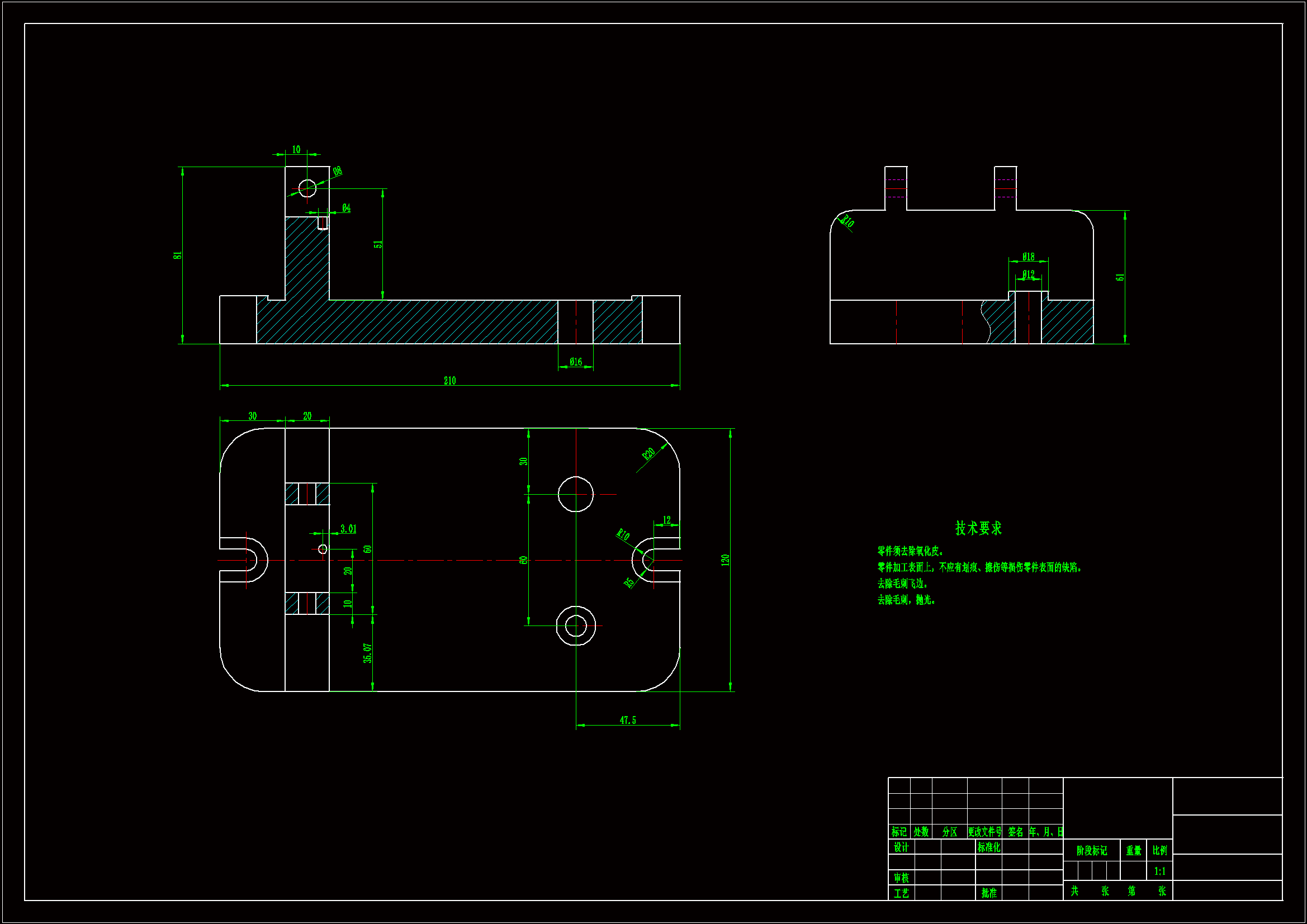Click the Ø8 hole dimension label

tap(338, 171)
